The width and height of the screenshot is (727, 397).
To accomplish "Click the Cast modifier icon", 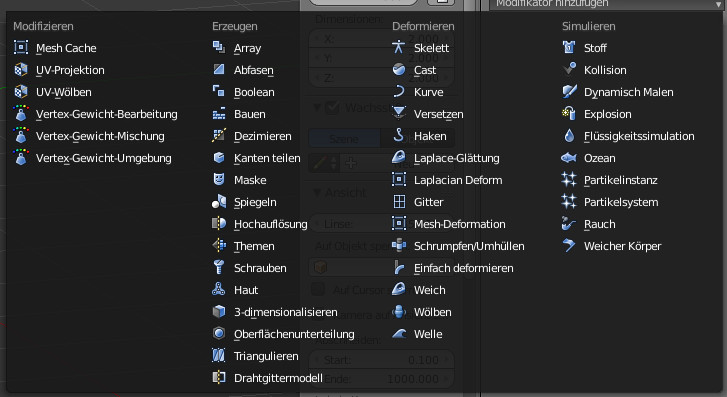I will coord(399,70).
